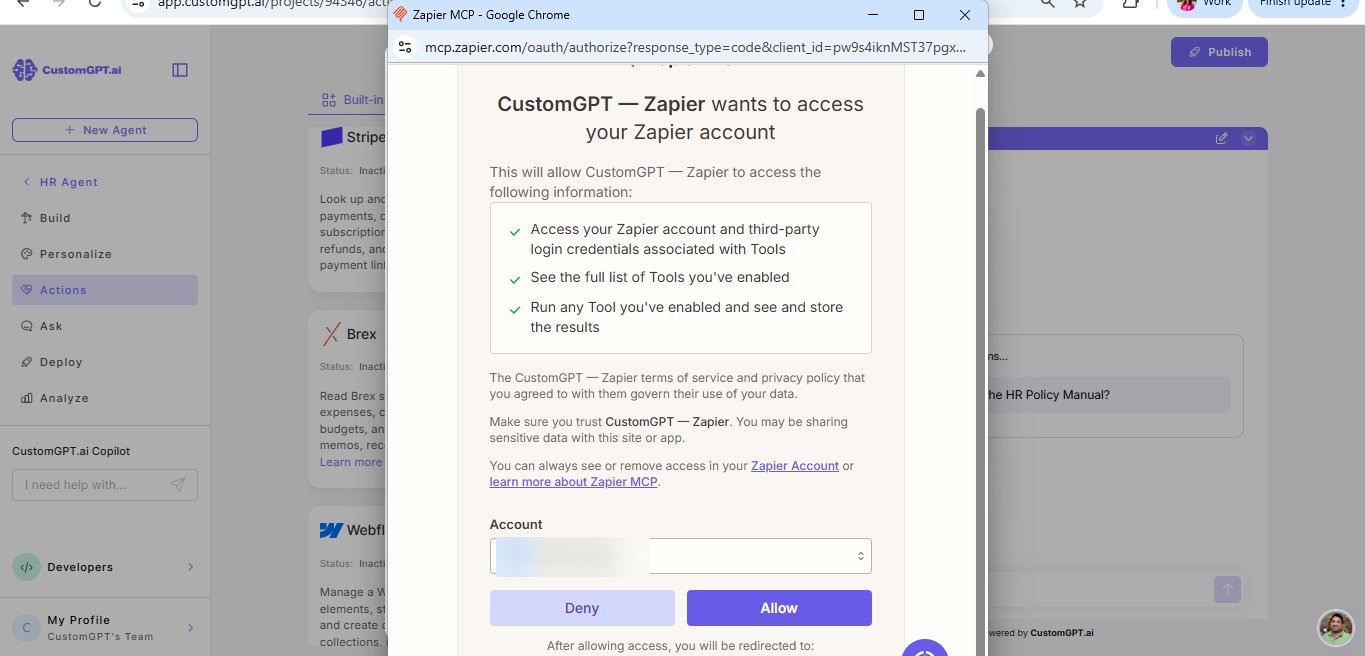
Task: Click the Developers code icon
Action: tap(26, 567)
